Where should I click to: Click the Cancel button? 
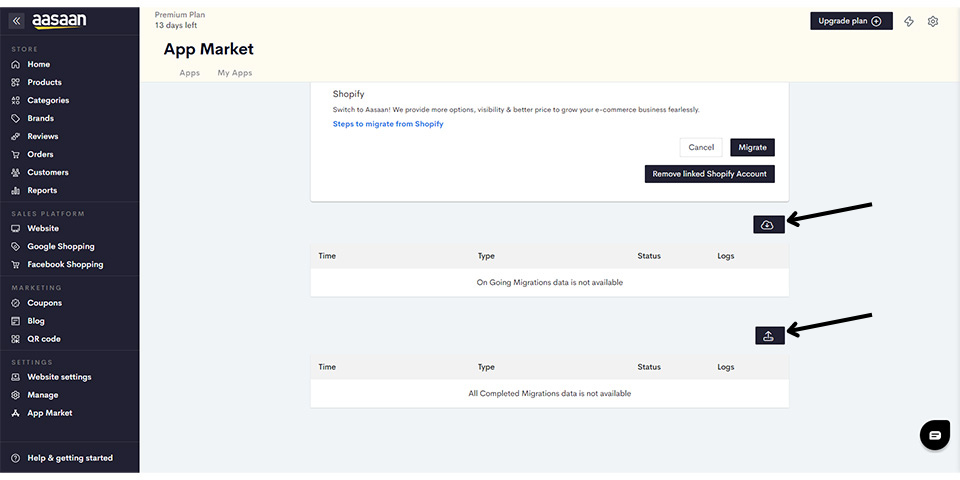pyautogui.click(x=701, y=148)
